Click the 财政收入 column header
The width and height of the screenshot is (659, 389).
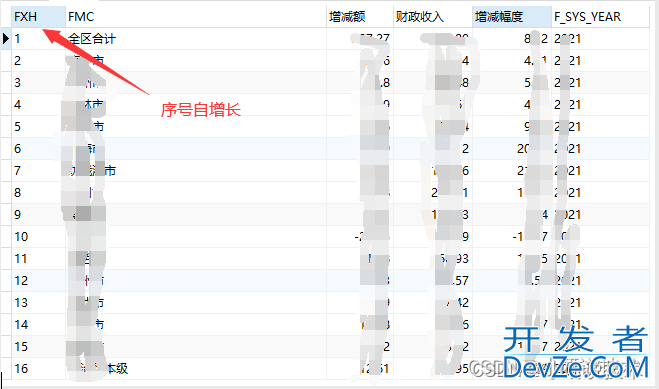pos(432,17)
